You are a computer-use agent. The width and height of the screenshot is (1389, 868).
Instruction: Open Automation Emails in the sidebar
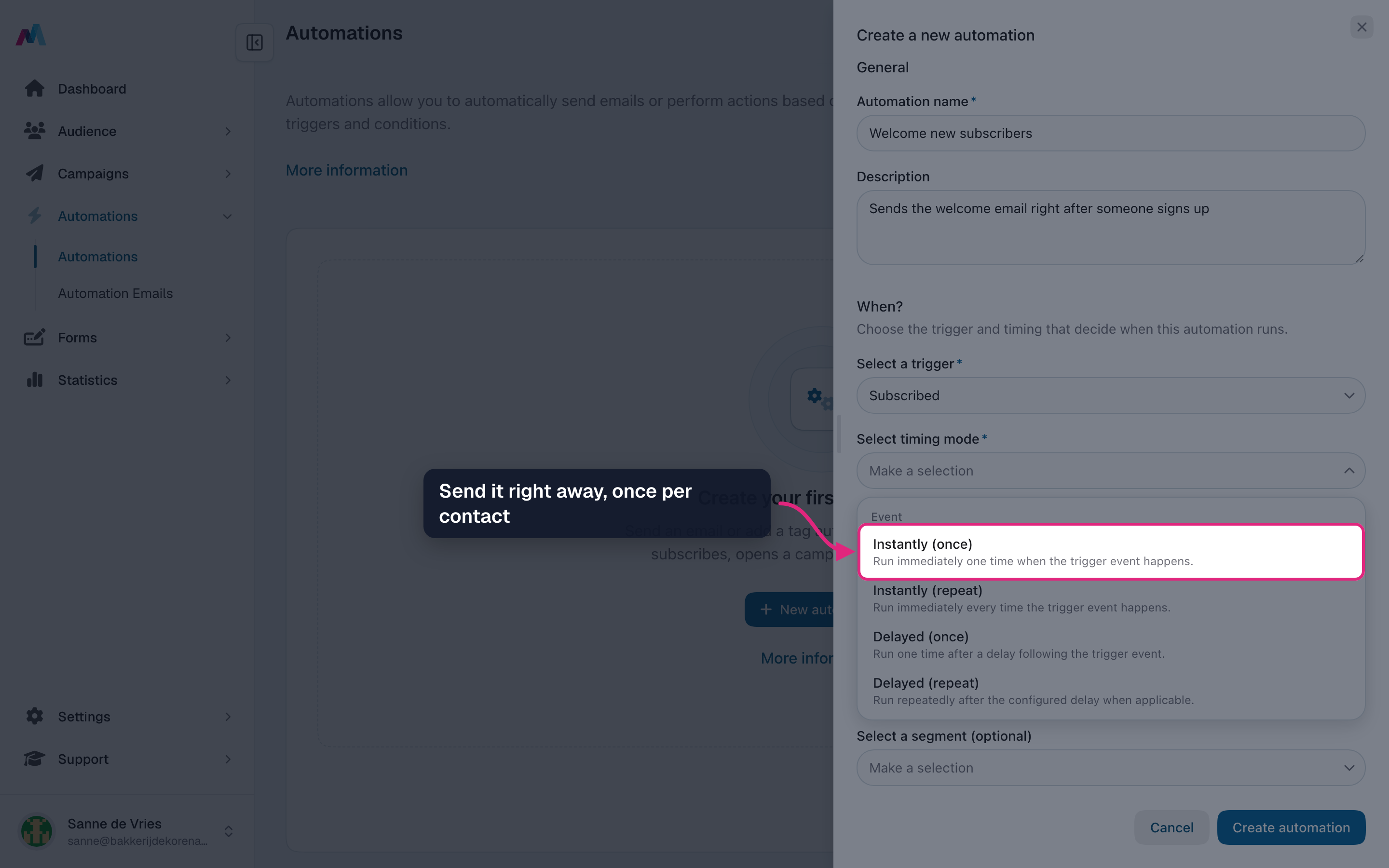[115, 293]
